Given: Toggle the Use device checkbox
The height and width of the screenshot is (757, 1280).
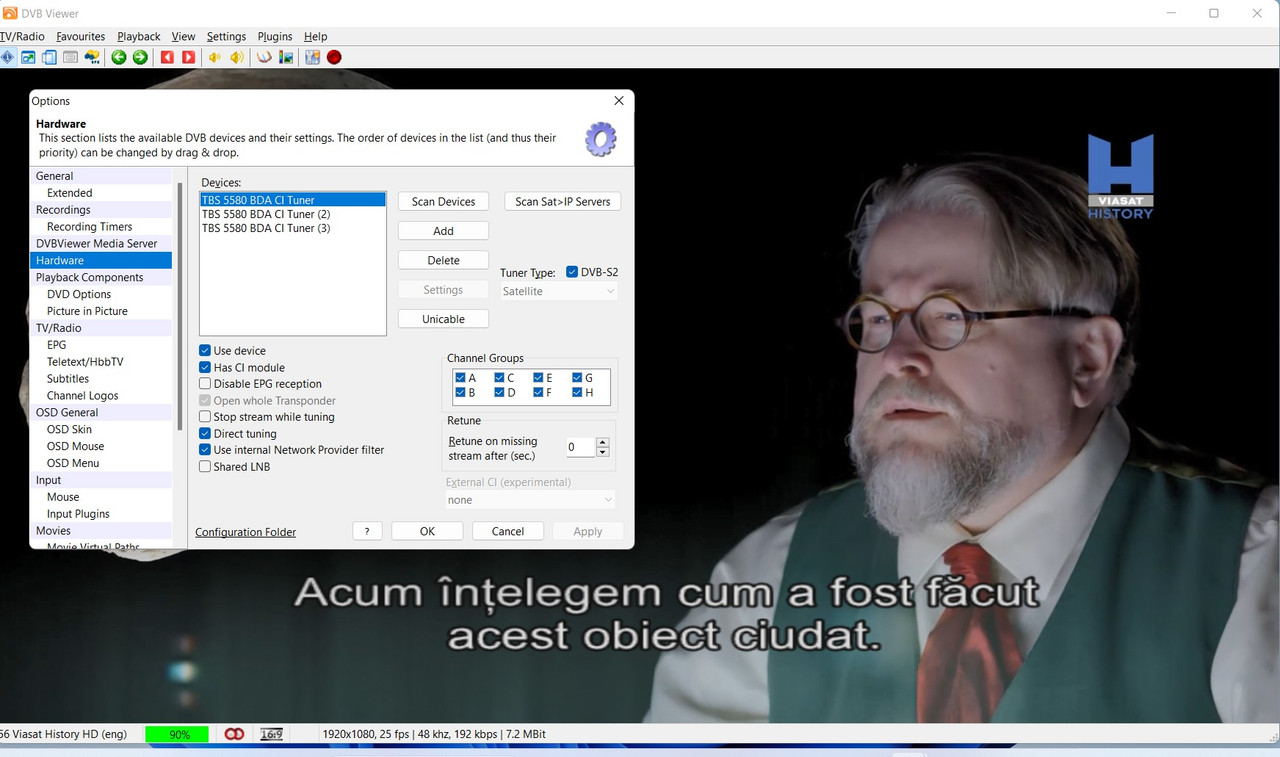Looking at the screenshot, I should [205, 351].
